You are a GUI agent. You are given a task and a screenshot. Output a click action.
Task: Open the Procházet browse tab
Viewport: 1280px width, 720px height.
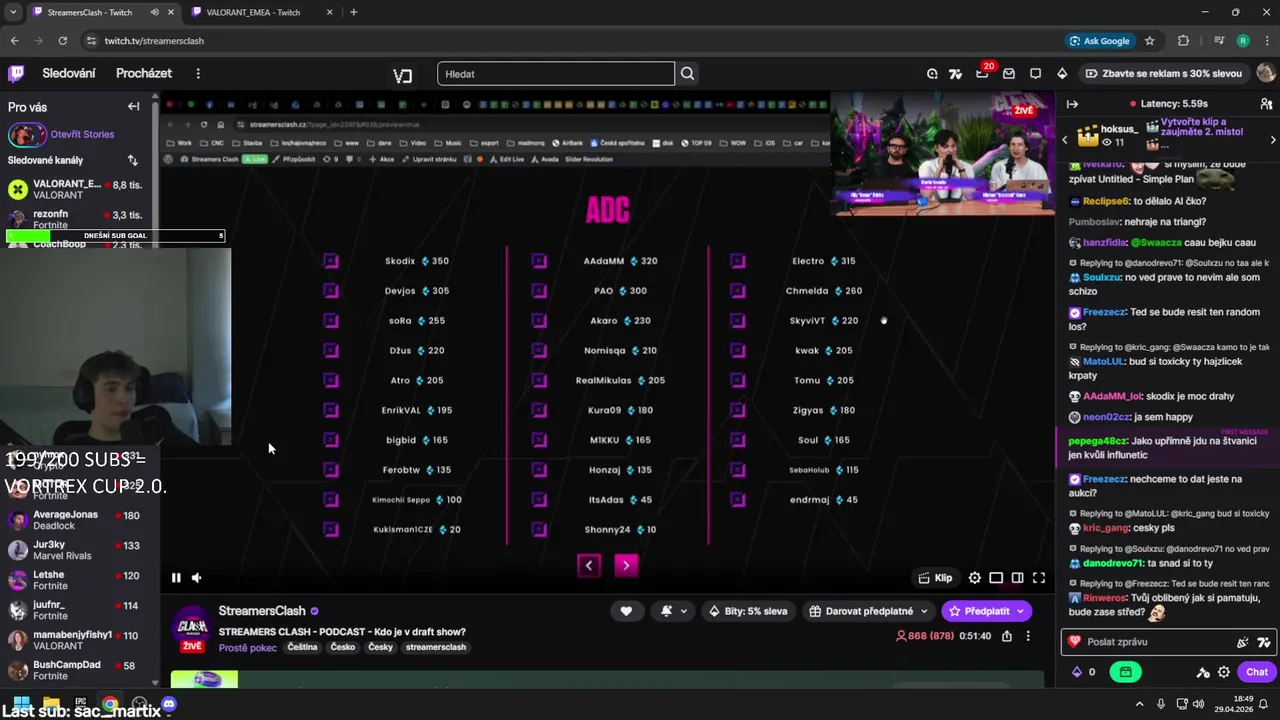pos(144,73)
